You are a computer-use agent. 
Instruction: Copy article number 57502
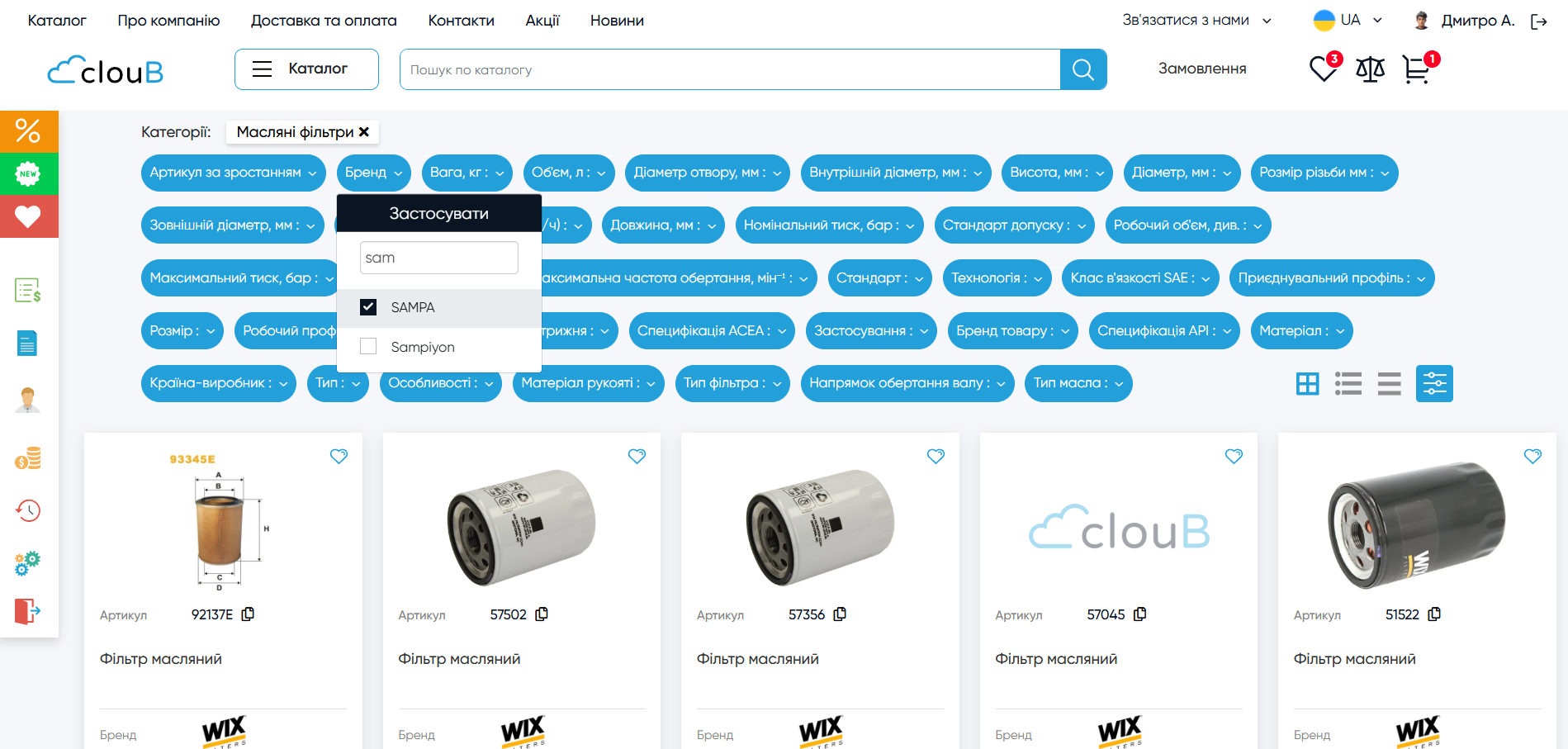click(542, 614)
